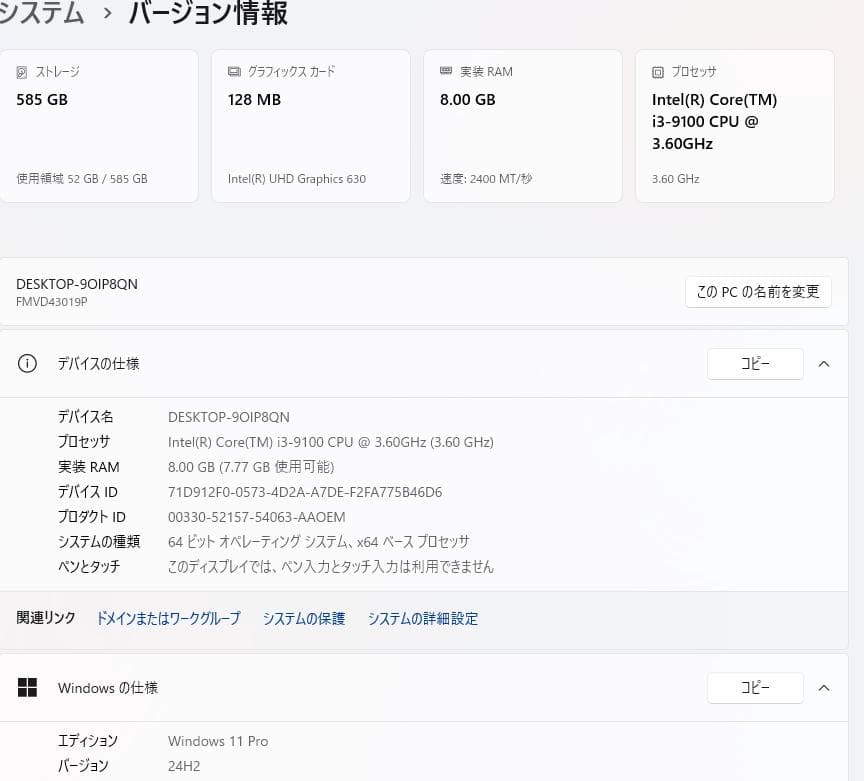Select the バージョン情報 breadcrumb item
This screenshot has height=781, width=864.
[x=207, y=14]
